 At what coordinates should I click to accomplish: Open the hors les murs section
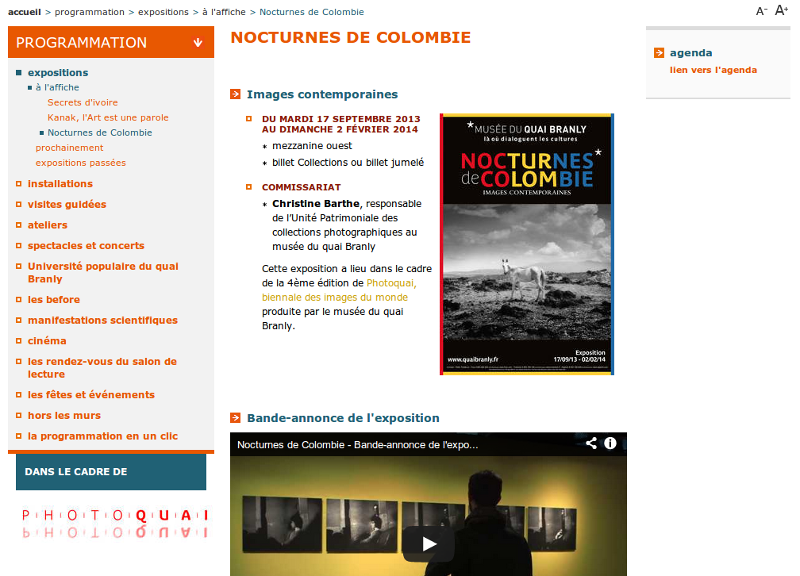click(x=64, y=415)
